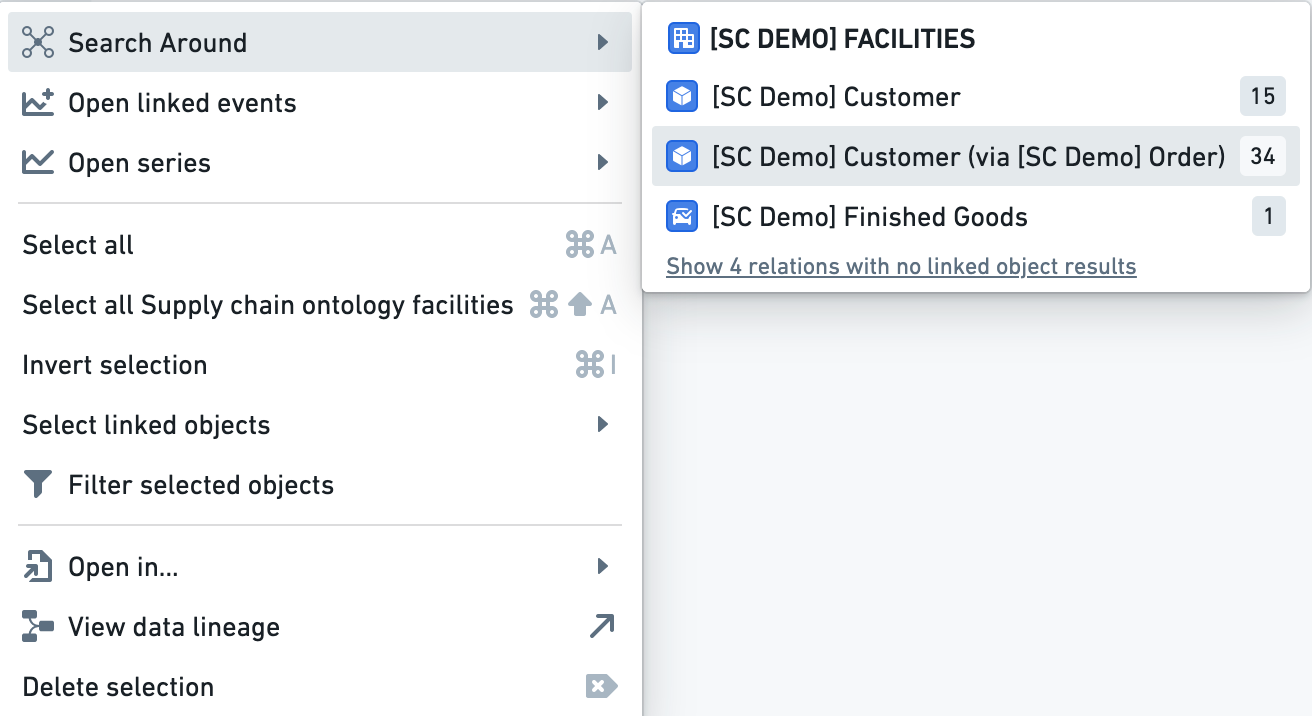1312x716 pixels.
Task: Expand the Open in... submenu arrow
Action: [x=603, y=566]
